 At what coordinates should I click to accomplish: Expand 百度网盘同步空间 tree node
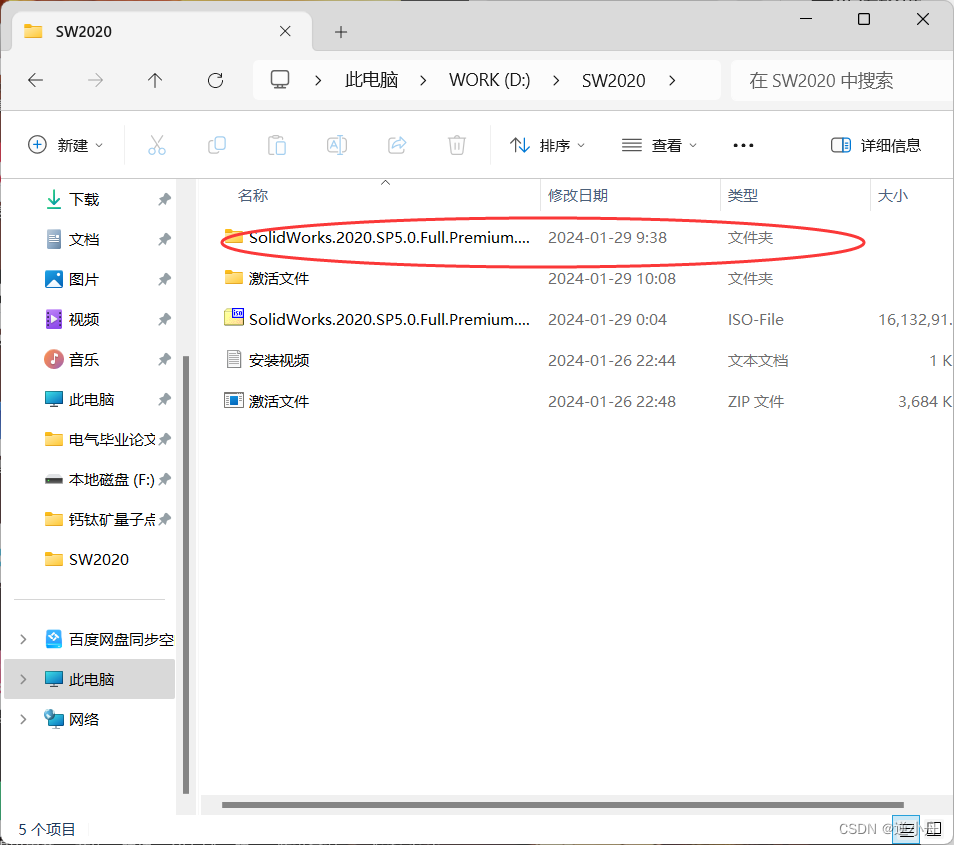(23, 639)
